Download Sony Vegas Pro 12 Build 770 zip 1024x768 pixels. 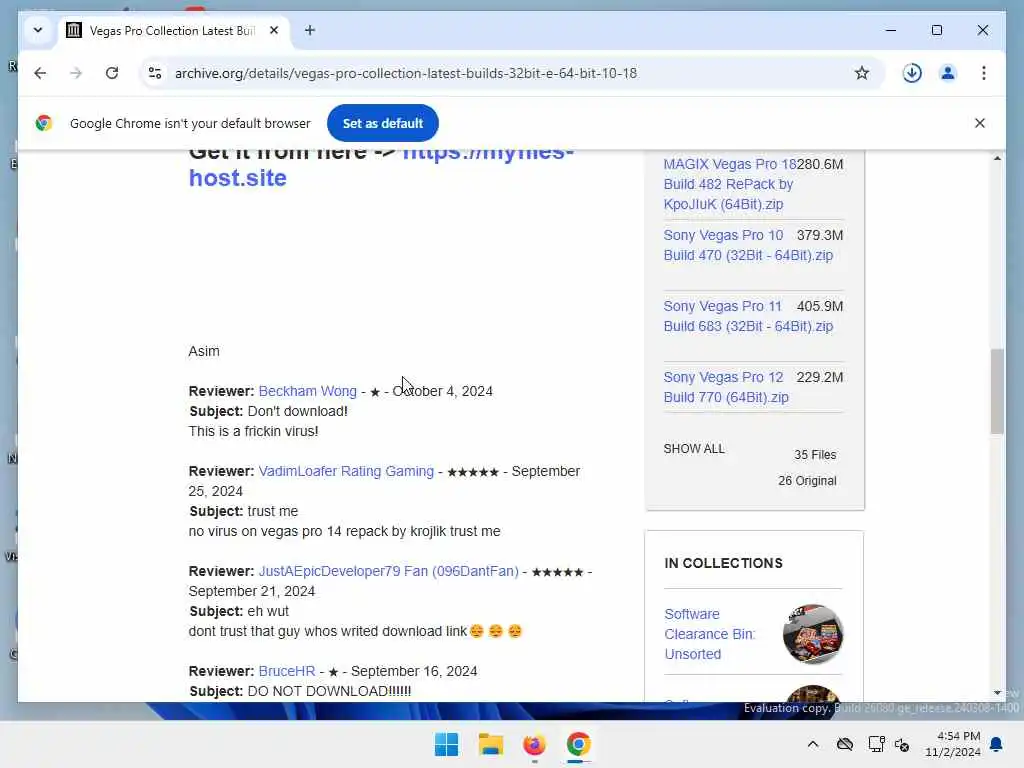tap(726, 387)
